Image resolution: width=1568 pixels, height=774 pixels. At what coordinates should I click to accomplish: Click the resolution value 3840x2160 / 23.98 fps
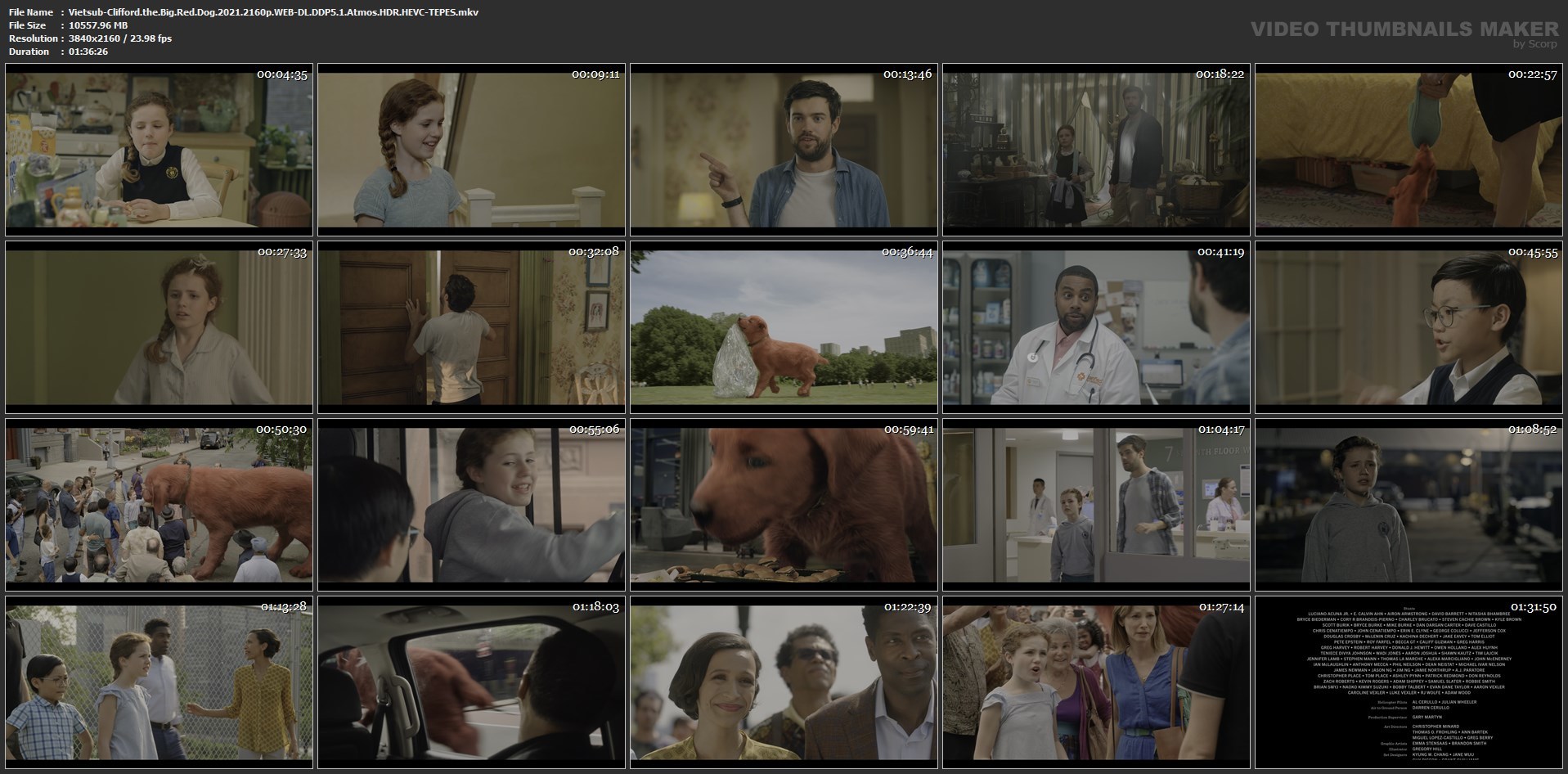point(120,38)
